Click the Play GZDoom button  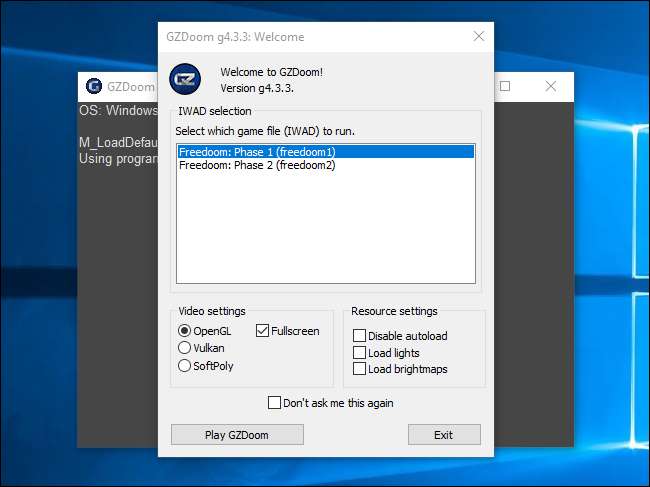point(237,435)
